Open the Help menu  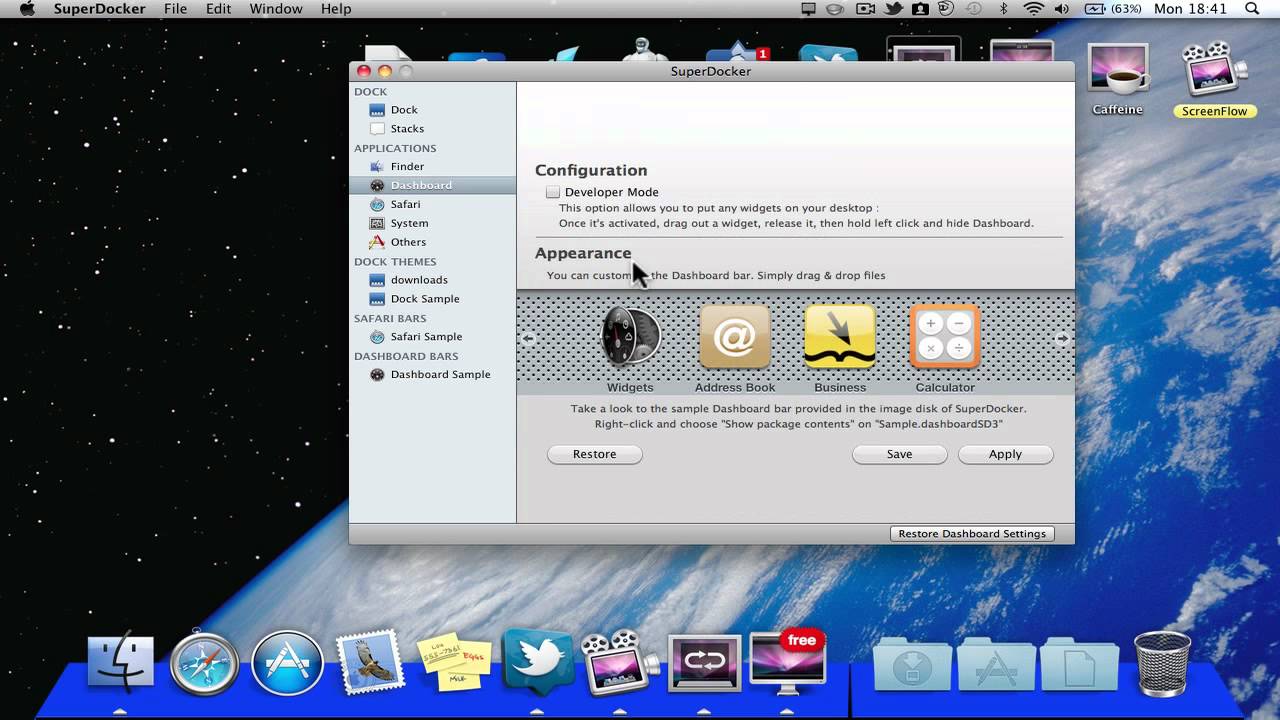pyautogui.click(x=336, y=9)
